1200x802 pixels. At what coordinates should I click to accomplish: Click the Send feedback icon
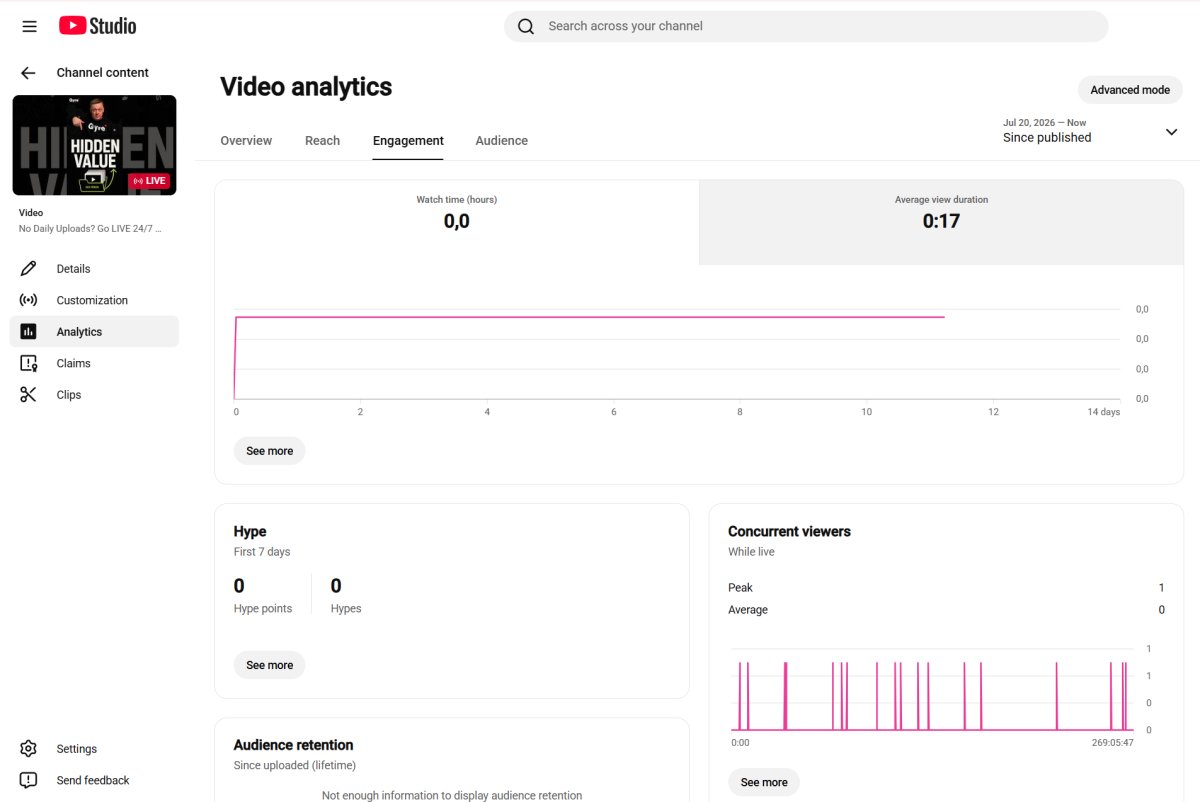28,780
